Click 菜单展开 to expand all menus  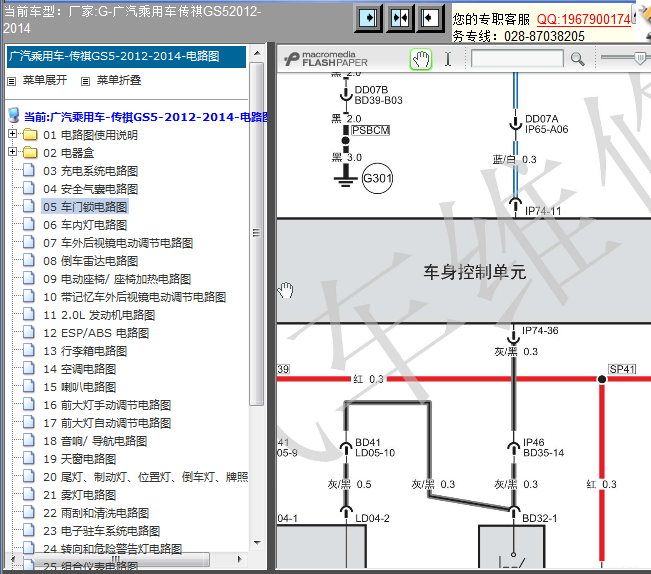point(45,80)
